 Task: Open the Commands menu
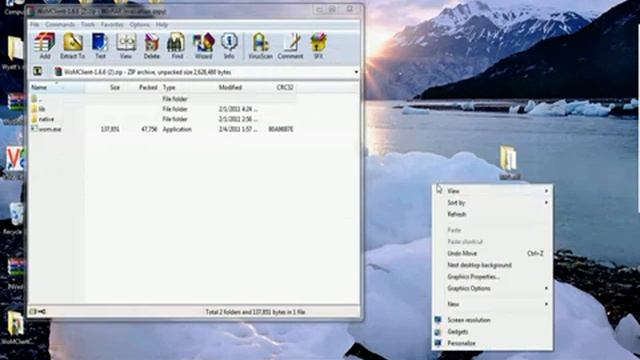60,25
